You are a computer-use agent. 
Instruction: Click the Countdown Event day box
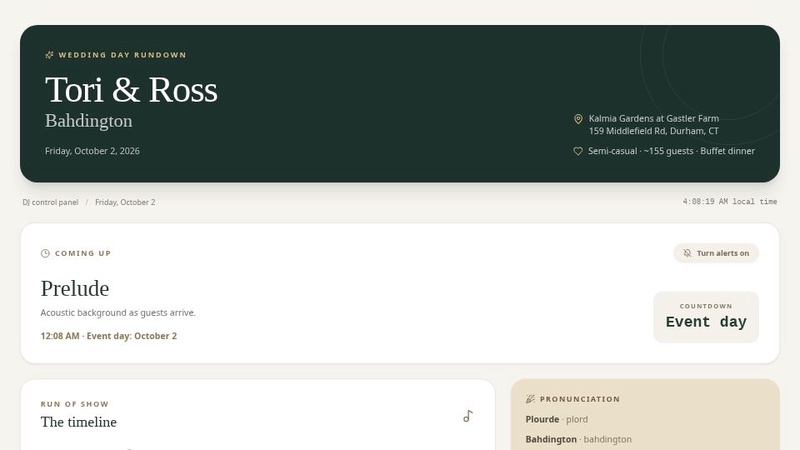(x=706, y=317)
